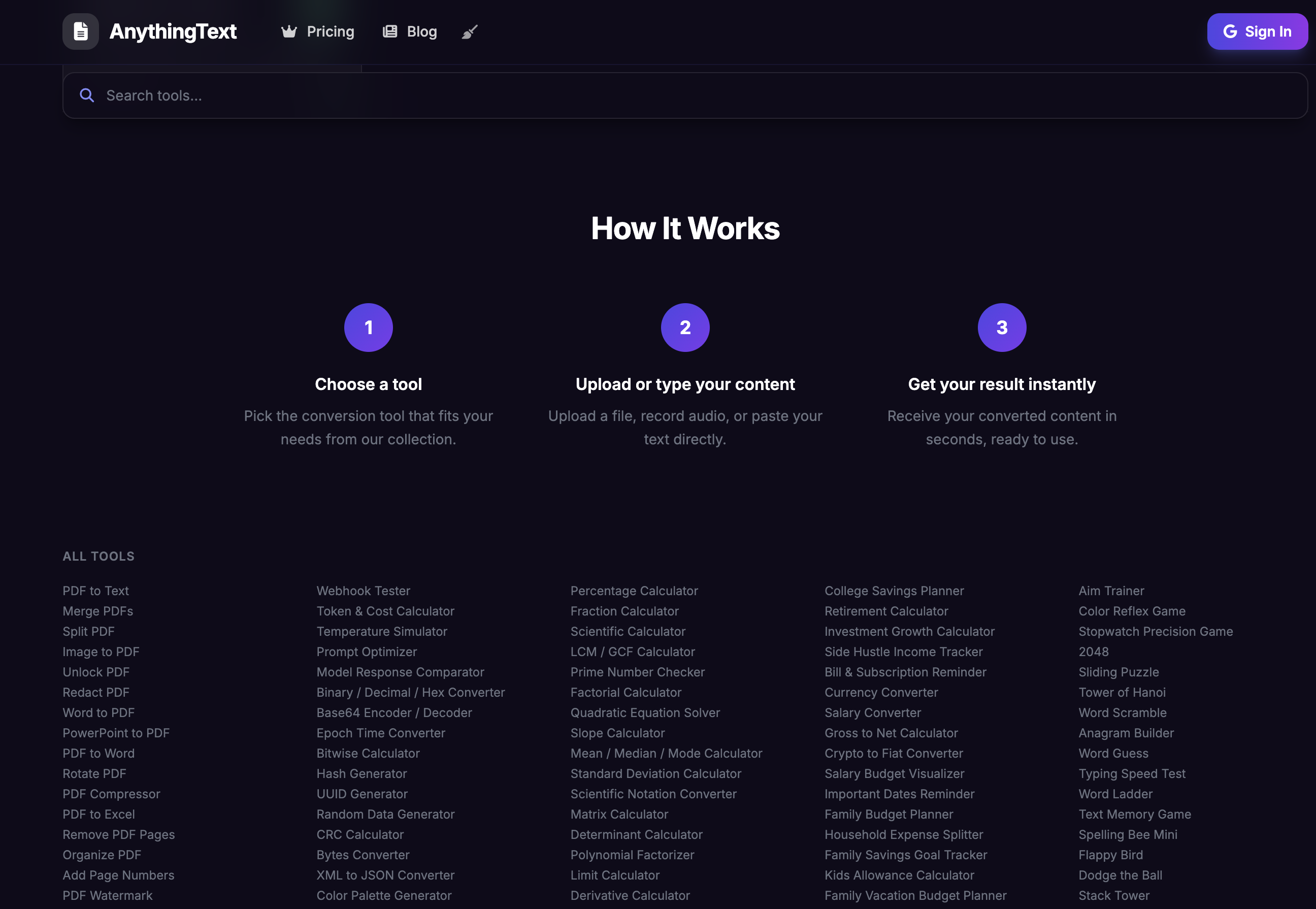
Task: Open the Blog menu item
Action: [x=421, y=31]
